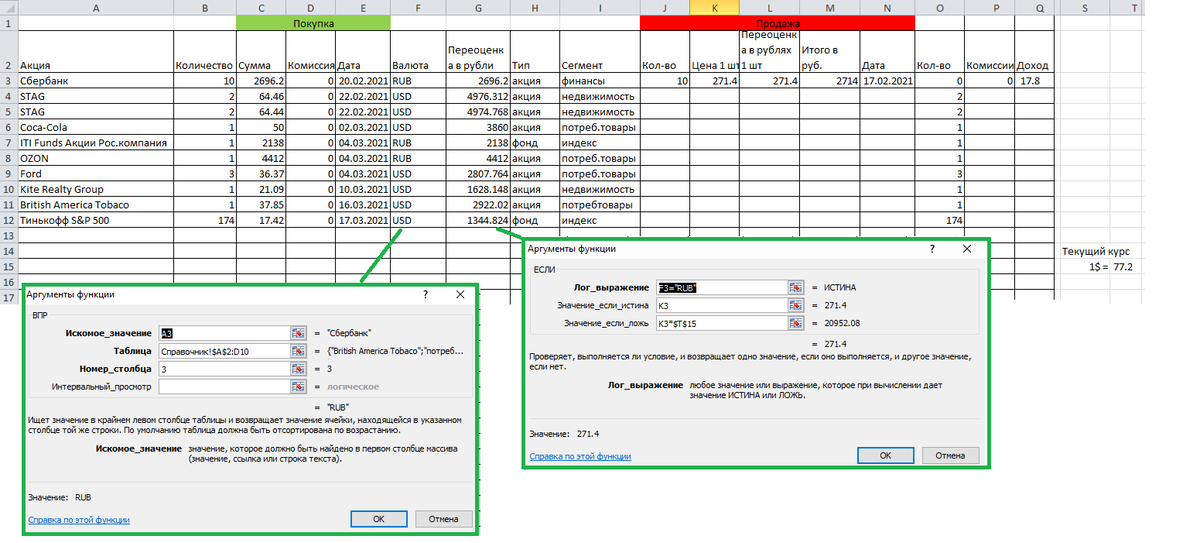
Task: Select cell with value 4976.312
Action: 480,96
